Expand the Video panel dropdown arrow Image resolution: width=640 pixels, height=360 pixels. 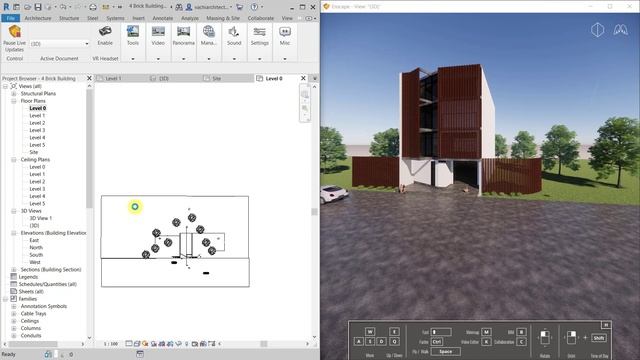pyautogui.click(x=158, y=59)
